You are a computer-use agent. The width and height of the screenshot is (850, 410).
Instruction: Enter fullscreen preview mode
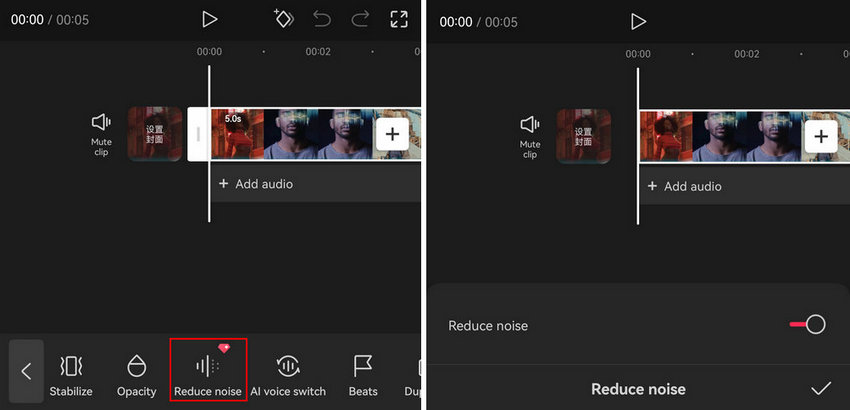399,20
